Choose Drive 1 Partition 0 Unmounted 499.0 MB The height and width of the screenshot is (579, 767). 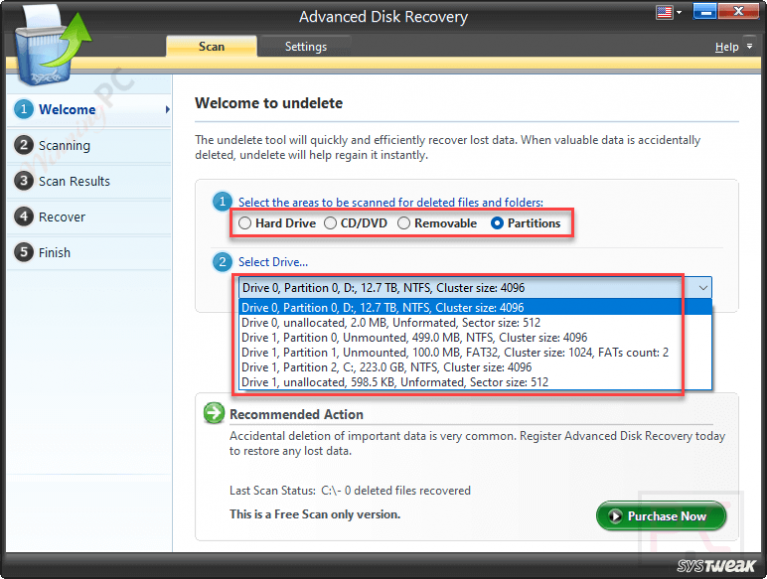coord(474,337)
